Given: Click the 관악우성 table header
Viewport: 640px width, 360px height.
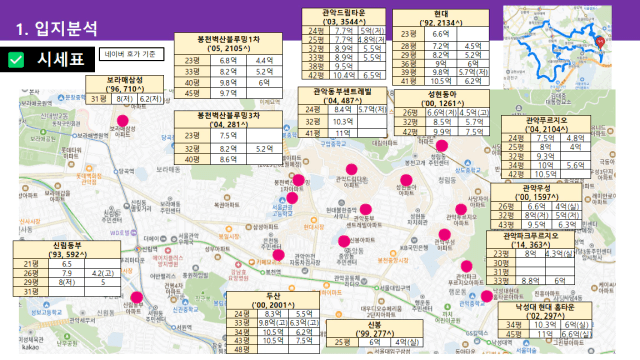Looking at the screenshot, I should (x=536, y=193).
